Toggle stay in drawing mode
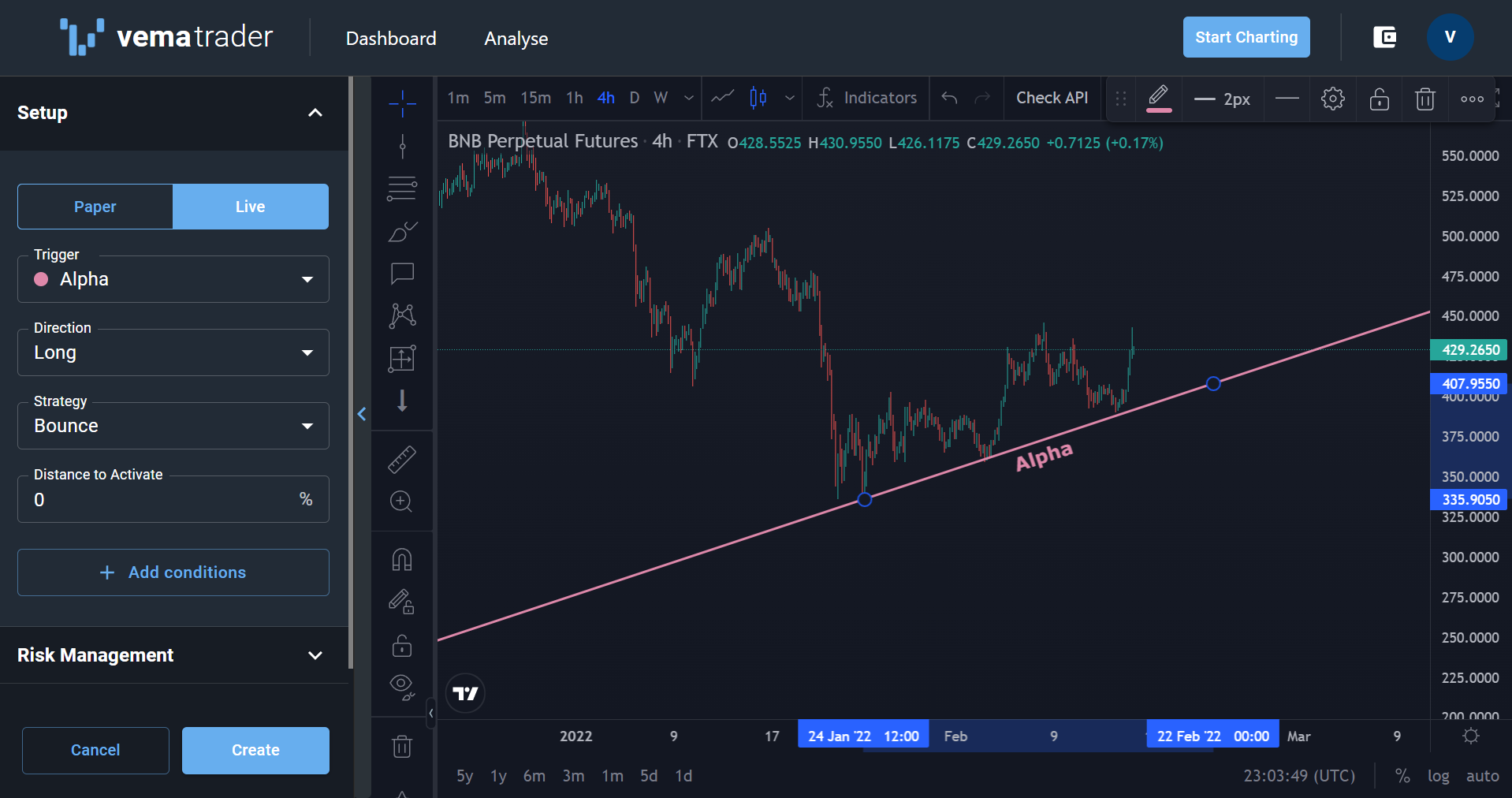 (x=402, y=602)
